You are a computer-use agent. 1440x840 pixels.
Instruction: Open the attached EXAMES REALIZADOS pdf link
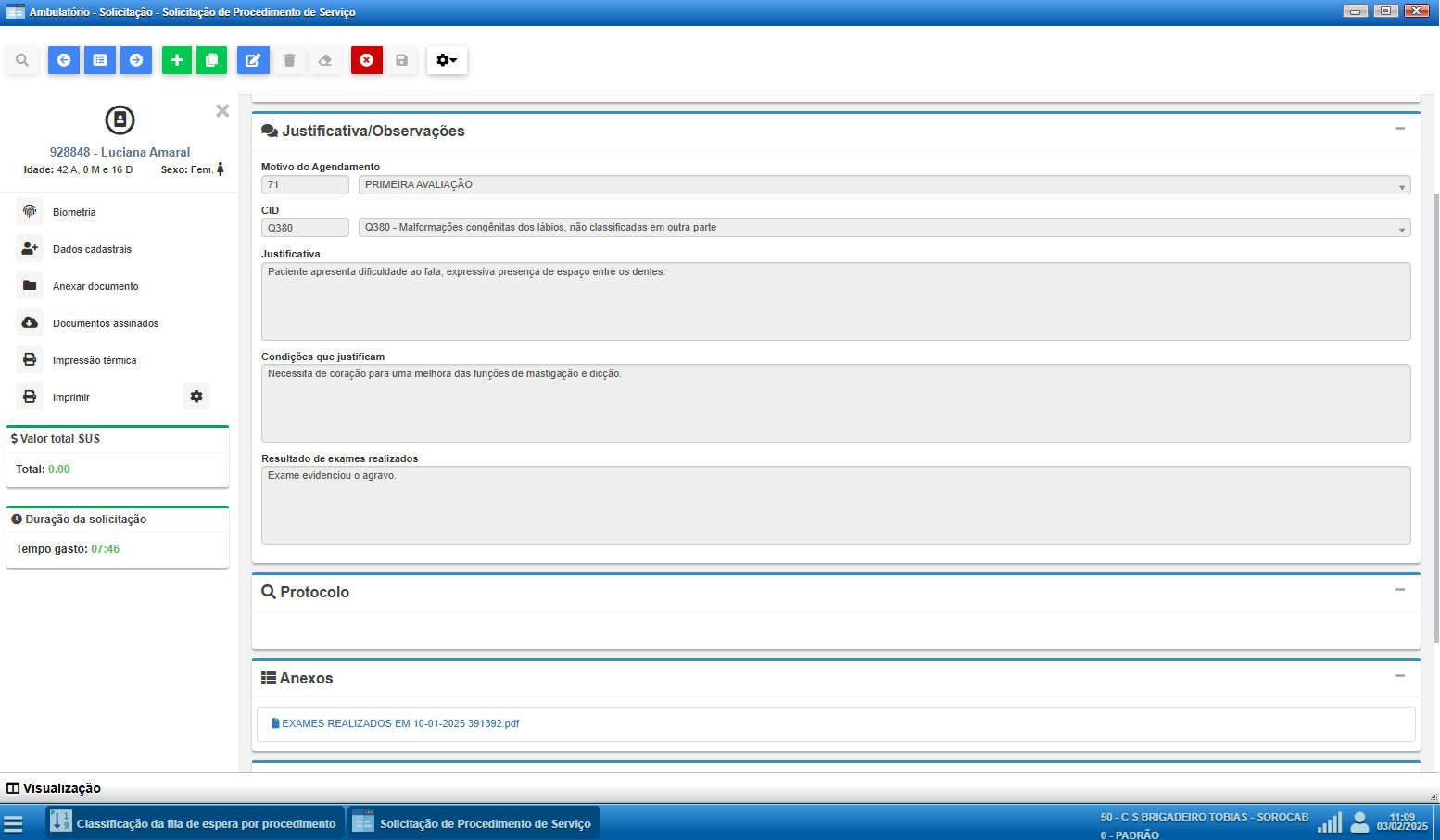(399, 723)
